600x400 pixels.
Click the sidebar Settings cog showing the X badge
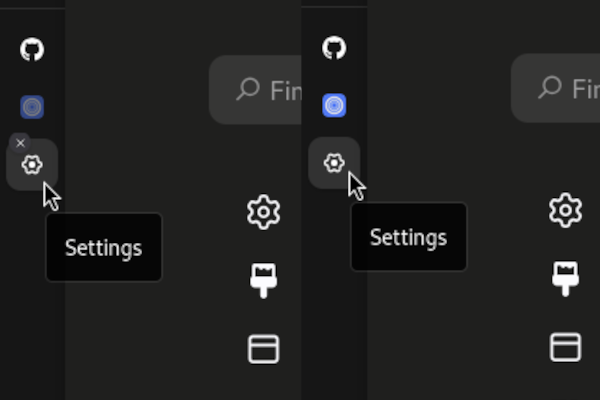click(32, 165)
